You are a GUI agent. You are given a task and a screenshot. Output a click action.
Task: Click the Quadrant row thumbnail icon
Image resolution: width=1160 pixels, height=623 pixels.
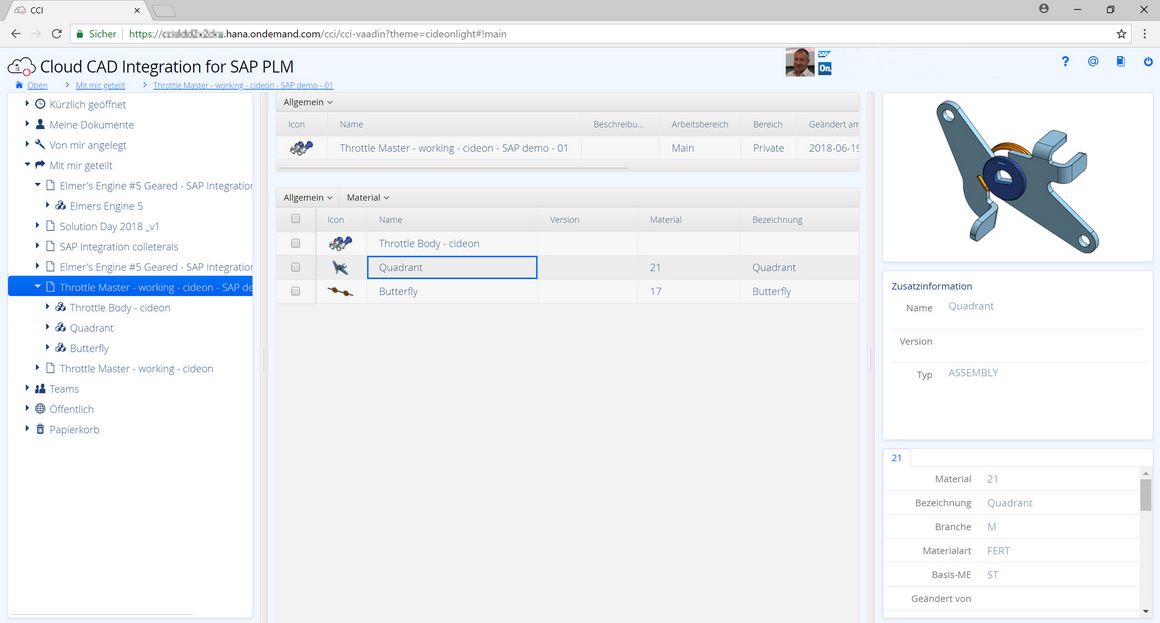(340, 267)
